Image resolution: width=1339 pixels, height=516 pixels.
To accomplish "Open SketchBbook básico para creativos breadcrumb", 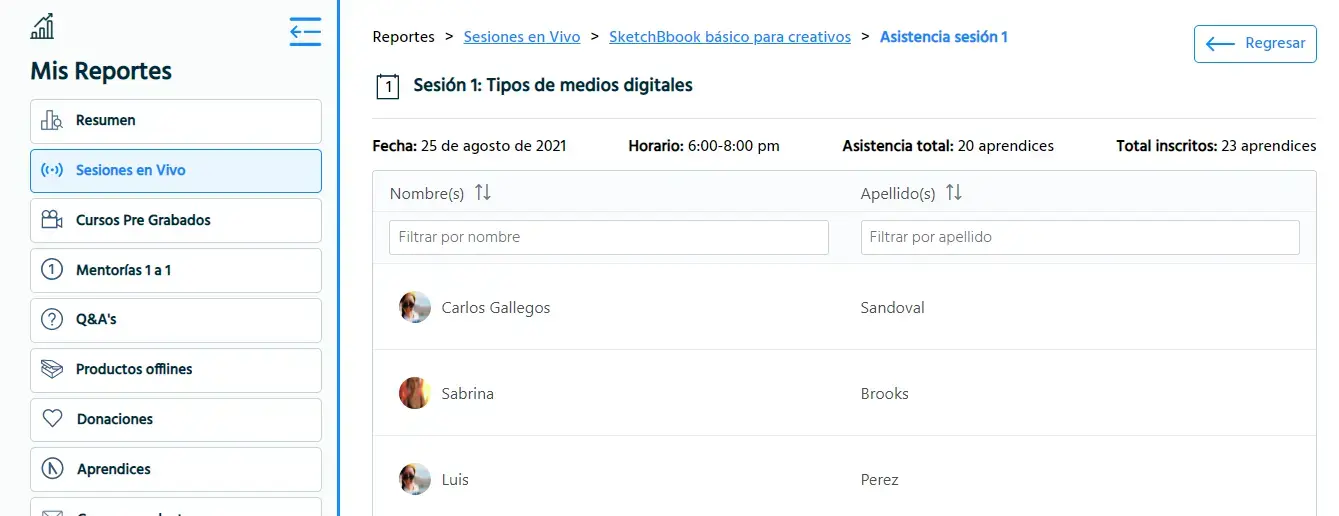I will click(x=730, y=37).
